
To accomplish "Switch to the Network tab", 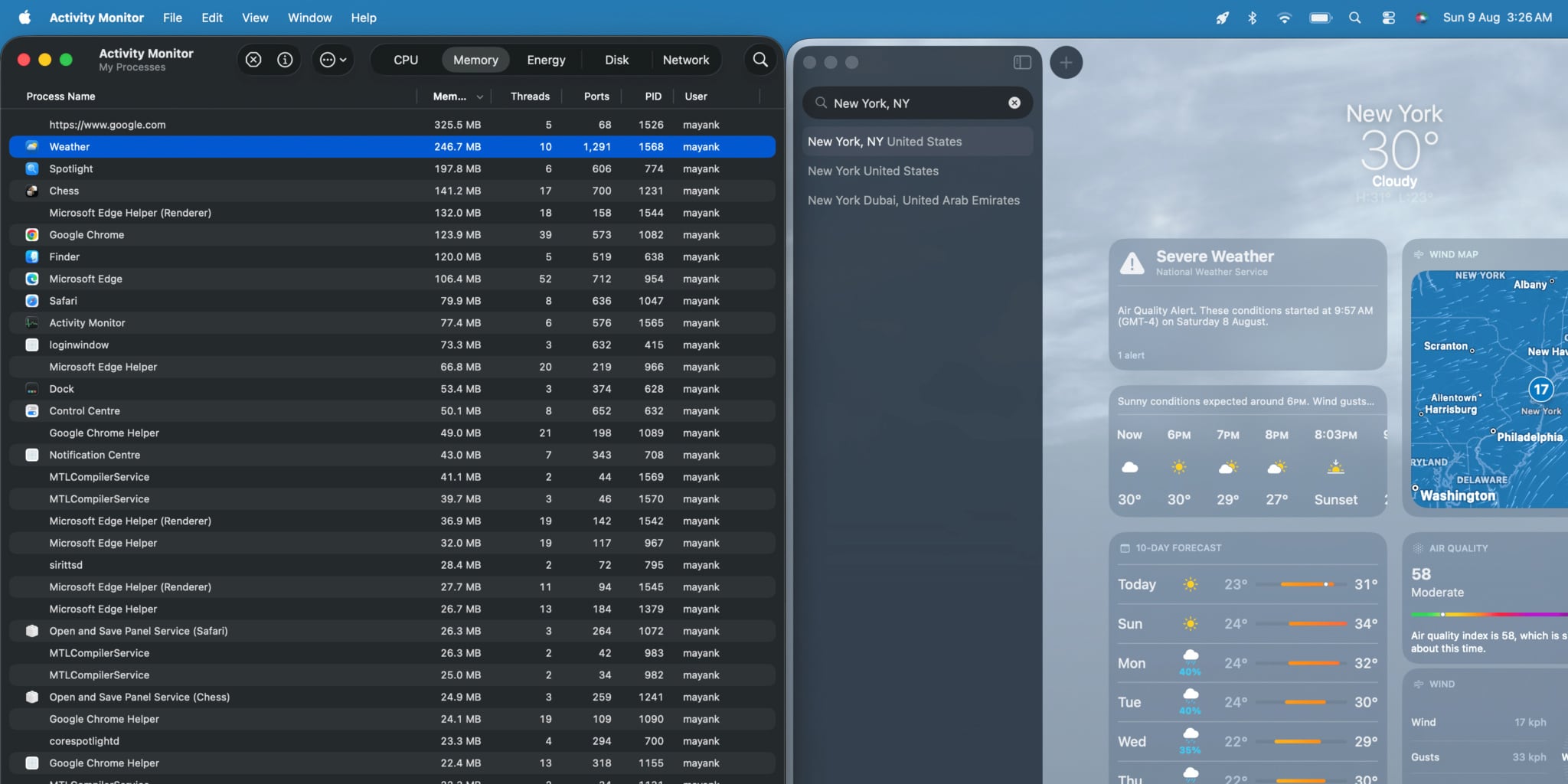I will [x=686, y=60].
